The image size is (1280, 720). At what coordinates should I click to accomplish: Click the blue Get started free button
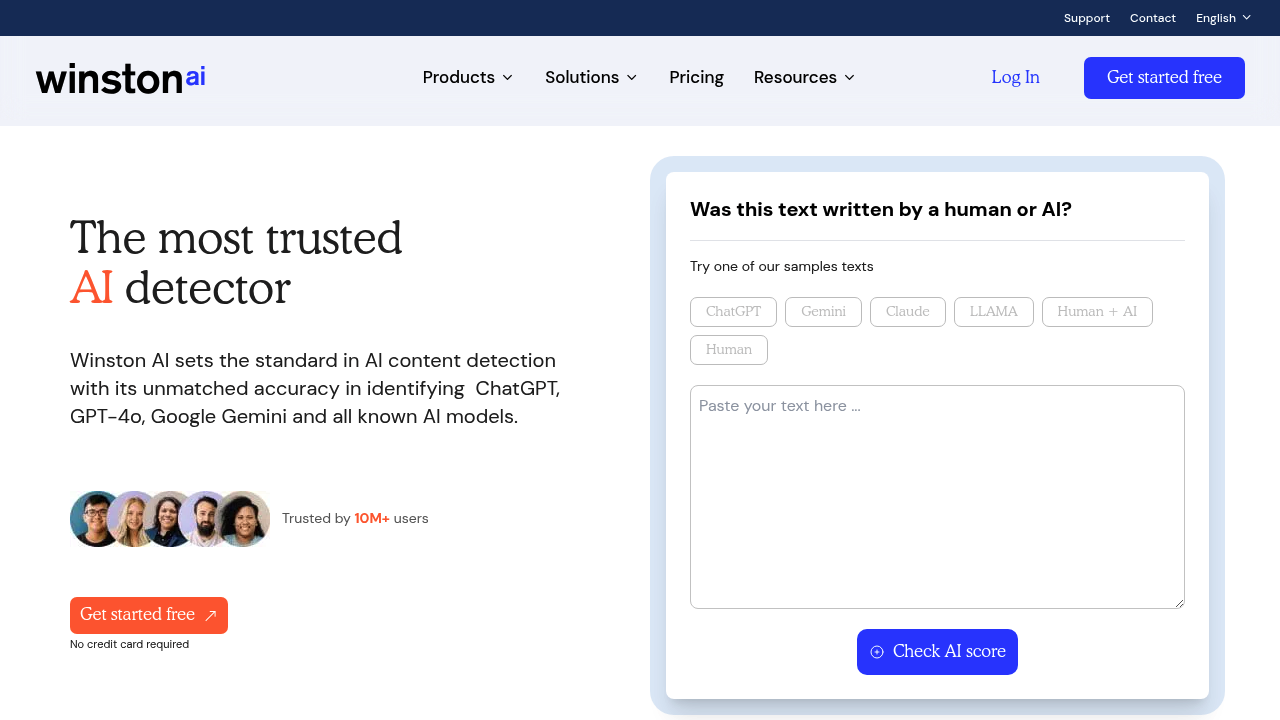coord(1164,78)
